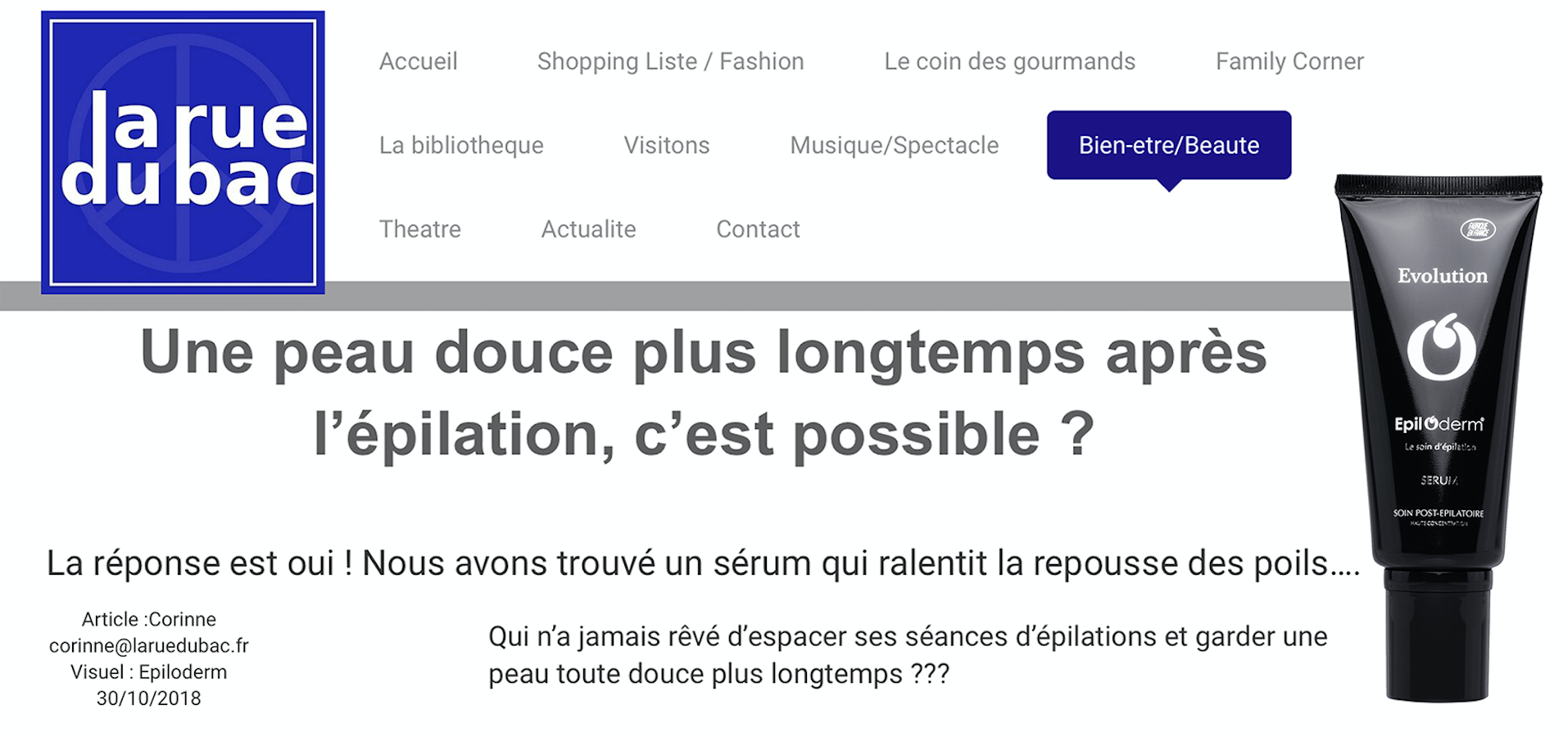The width and height of the screenshot is (1568, 732).
Task: Go to the Visitons page
Action: point(667,145)
